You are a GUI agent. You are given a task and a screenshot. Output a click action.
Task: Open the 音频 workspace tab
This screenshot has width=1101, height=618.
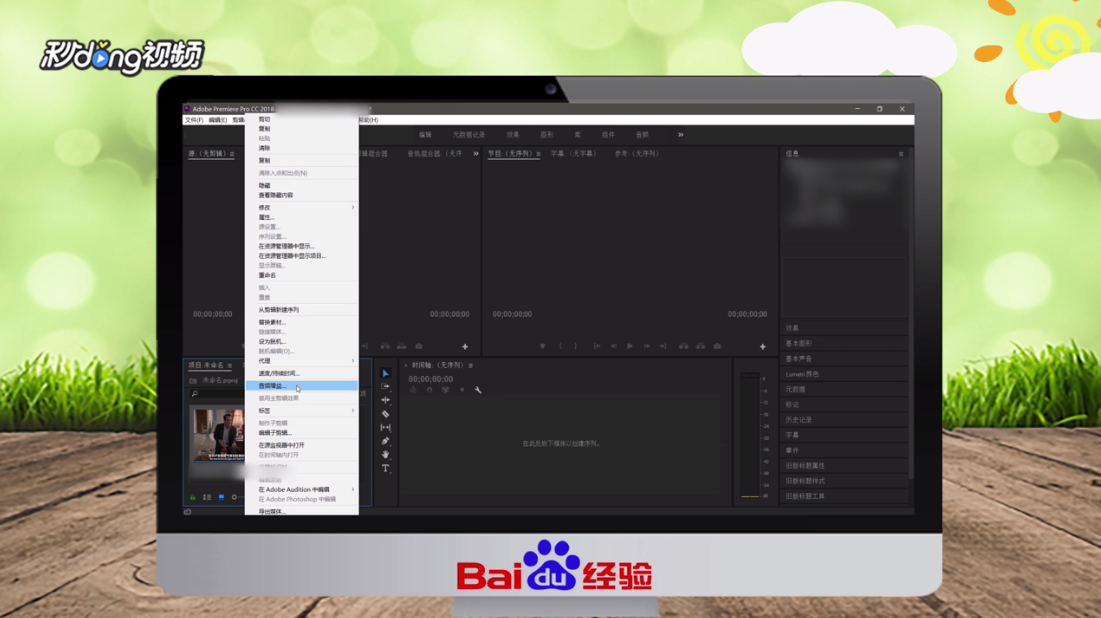click(x=642, y=135)
